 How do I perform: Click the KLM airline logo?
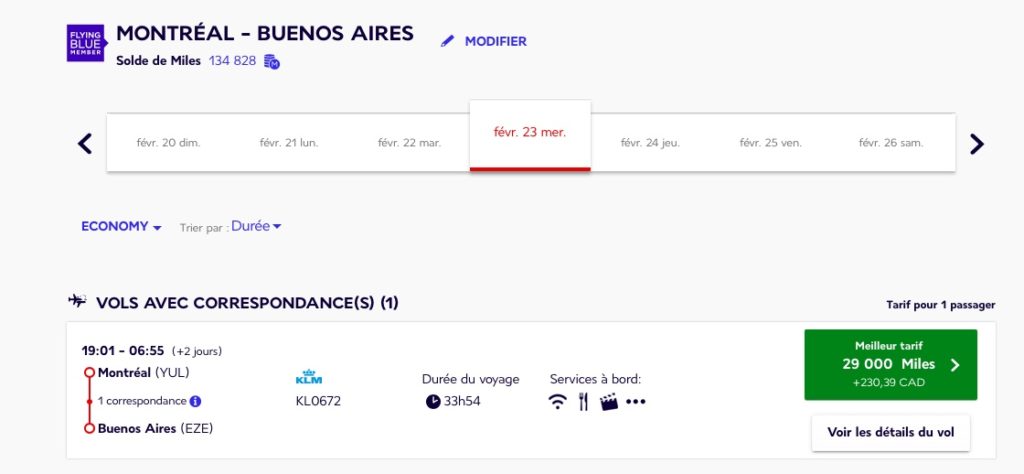pos(309,378)
